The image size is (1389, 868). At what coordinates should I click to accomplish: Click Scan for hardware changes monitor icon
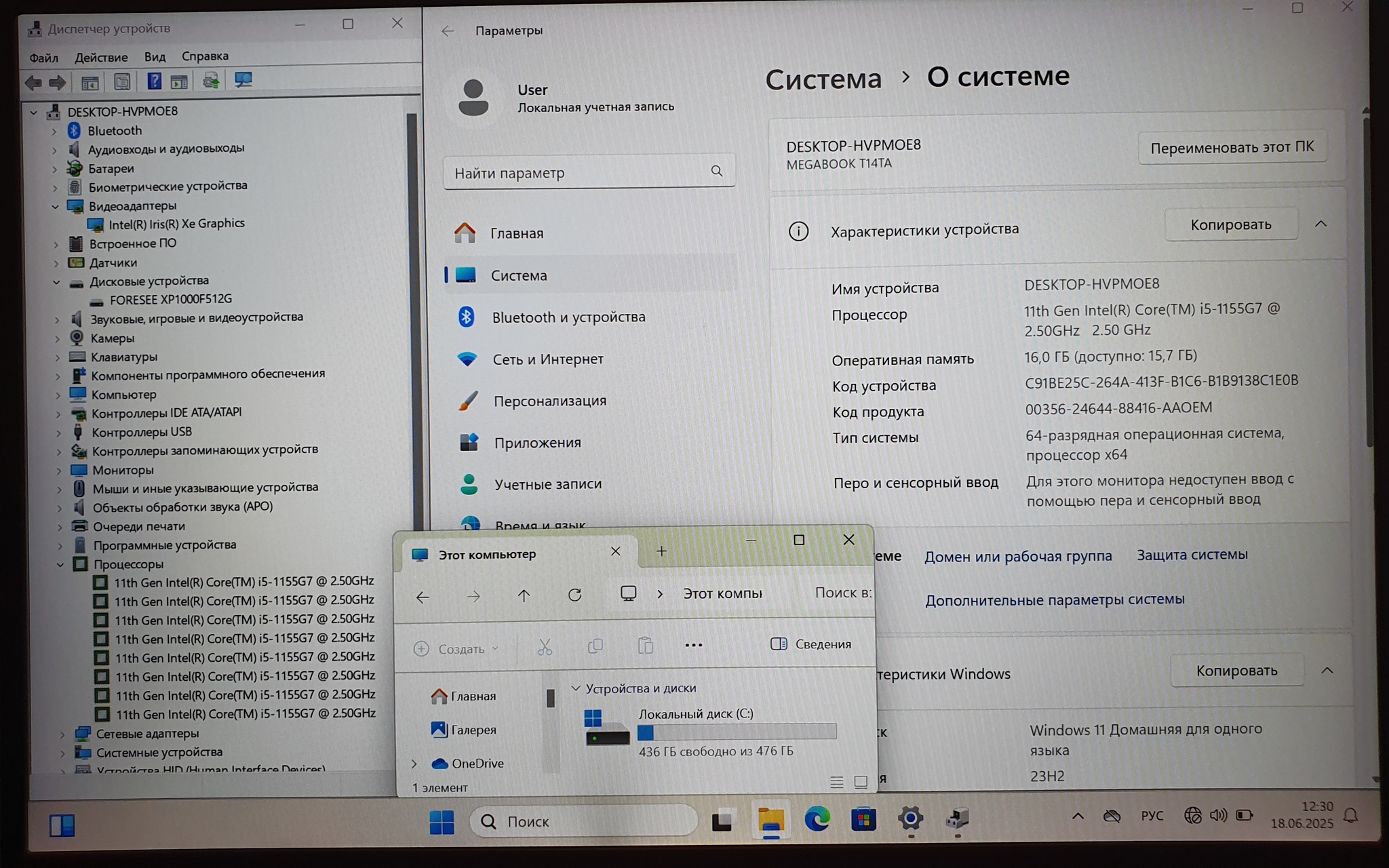243,81
